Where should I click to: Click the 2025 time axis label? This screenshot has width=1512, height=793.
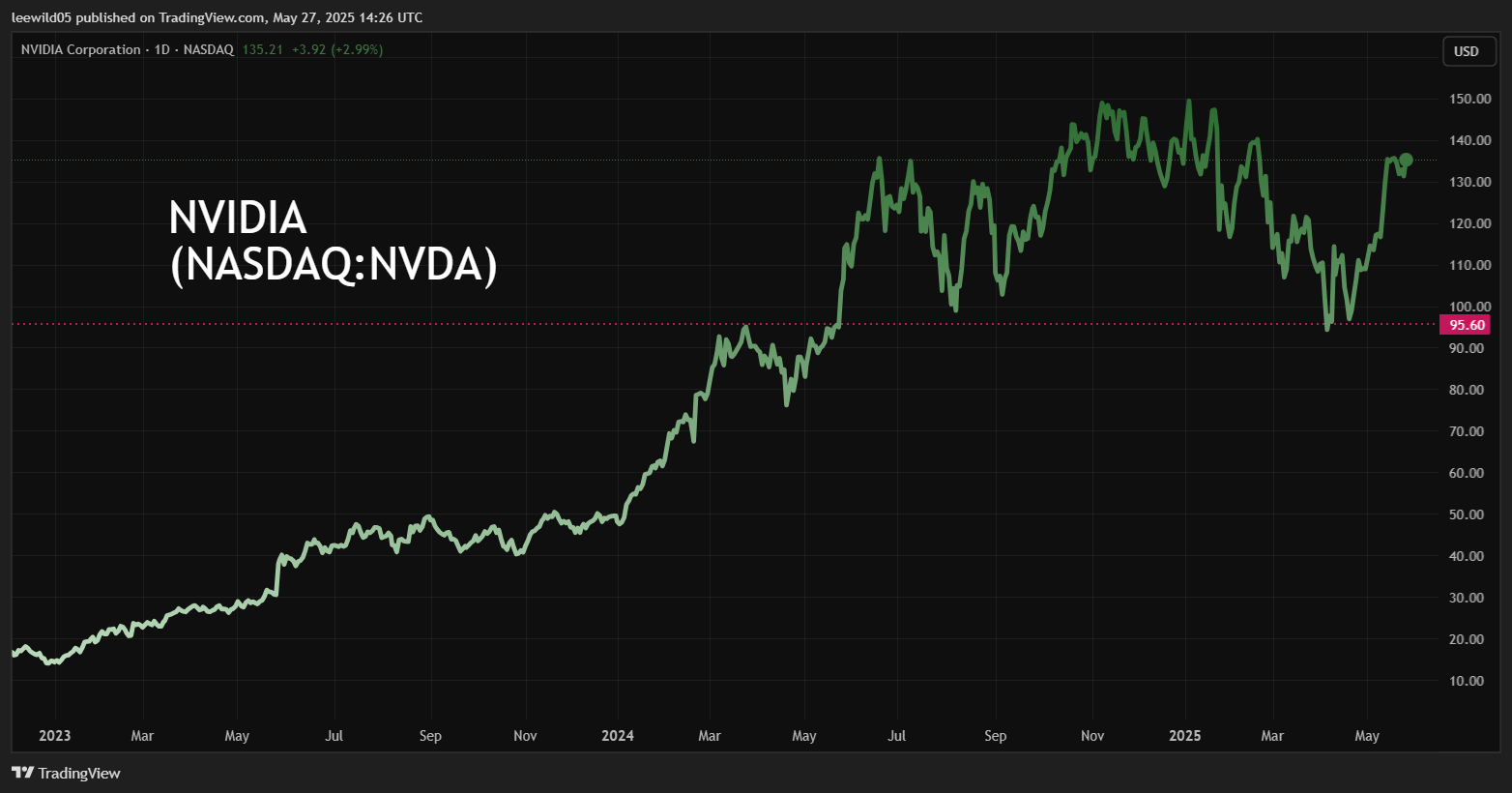pos(1185,736)
